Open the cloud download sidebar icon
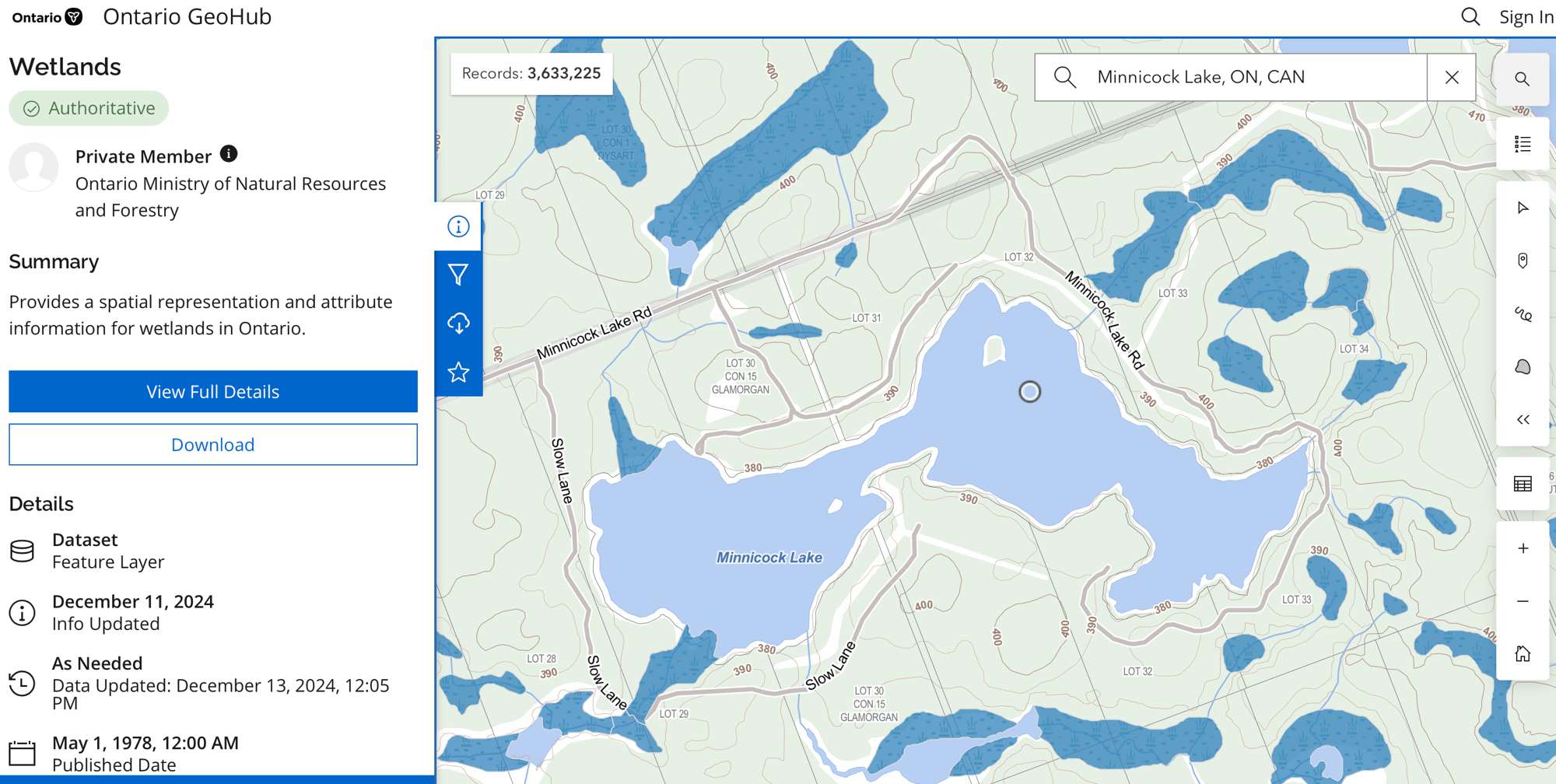 (x=458, y=323)
